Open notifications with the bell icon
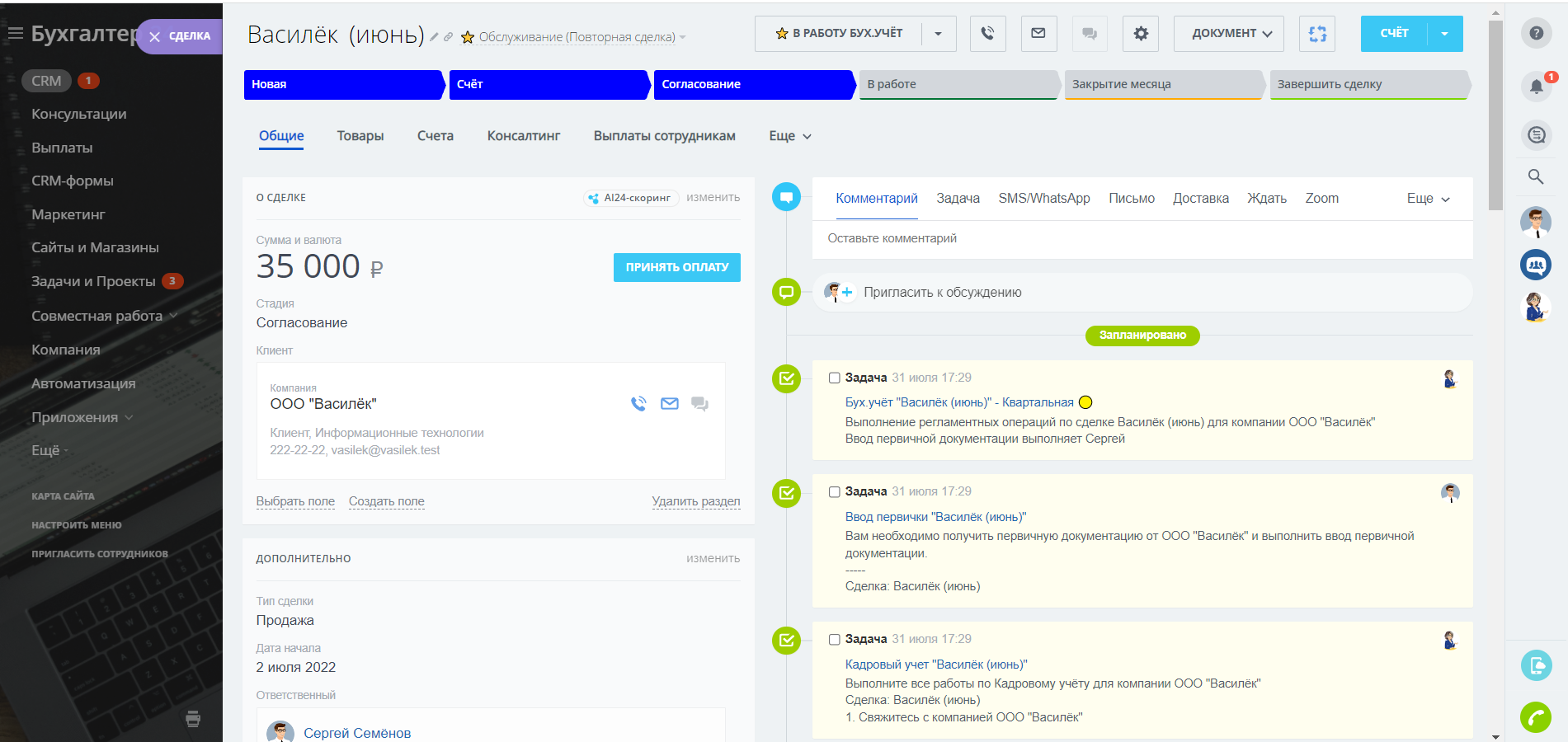Viewport: 1568px width, 742px height. coord(1535,86)
